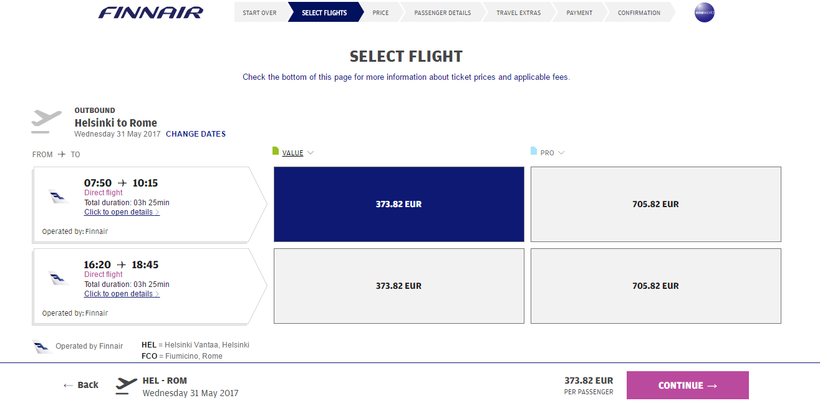Click the green Value fare icon
820x403 pixels.
coord(276,152)
